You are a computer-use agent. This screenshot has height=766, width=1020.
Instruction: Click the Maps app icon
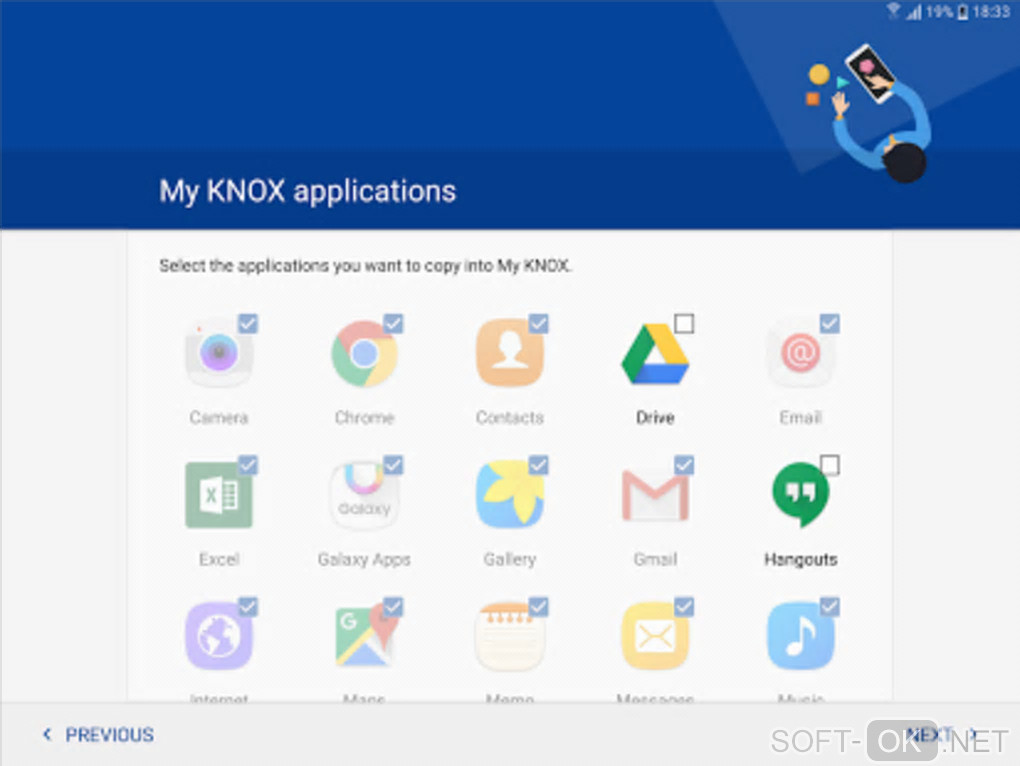pos(366,636)
